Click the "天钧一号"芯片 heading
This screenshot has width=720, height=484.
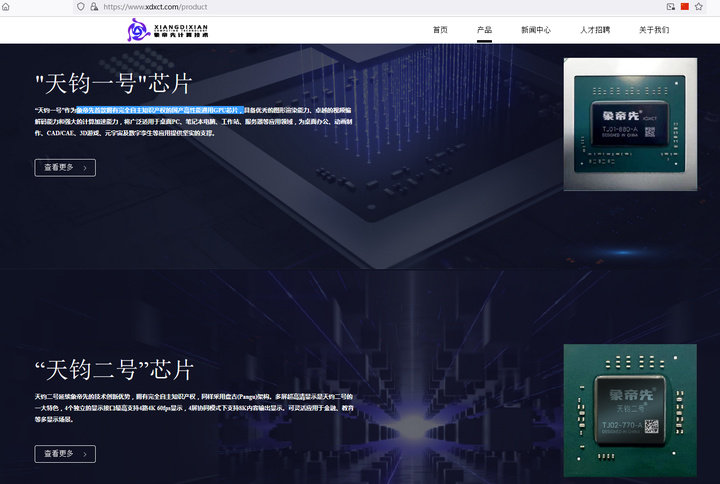pos(113,84)
